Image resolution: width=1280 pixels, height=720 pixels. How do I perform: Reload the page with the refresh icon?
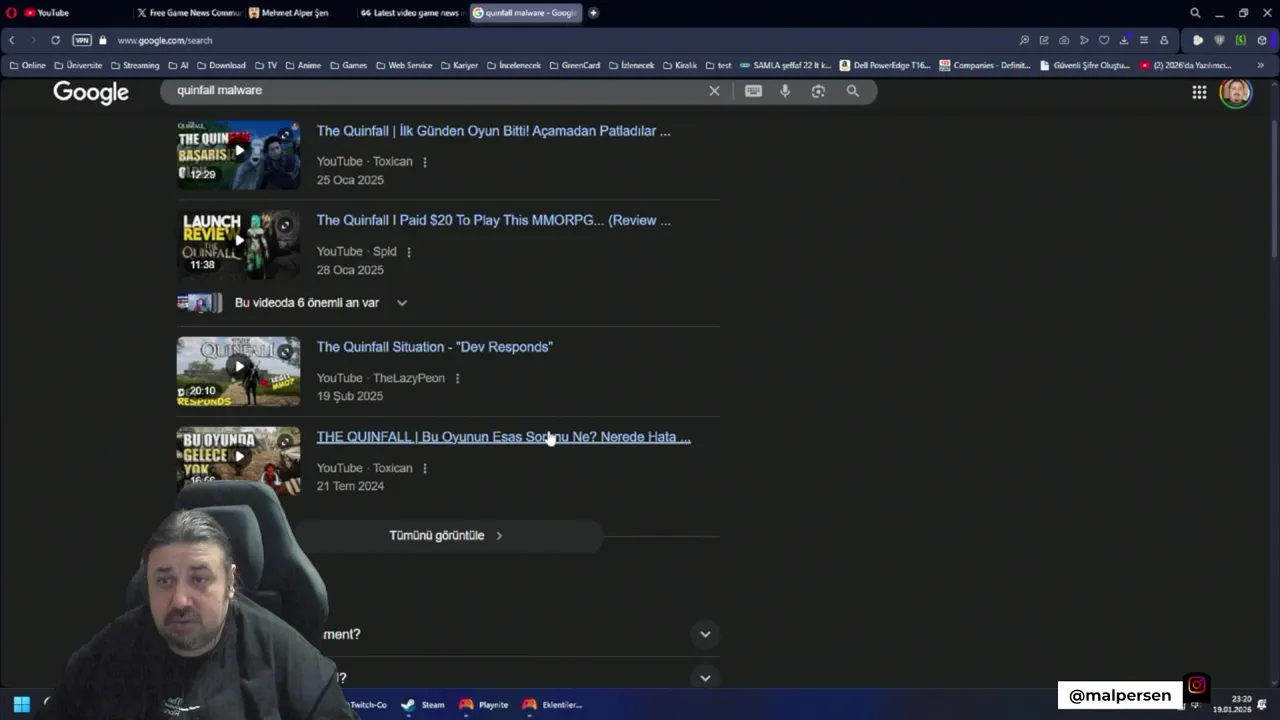tap(55, 40)
